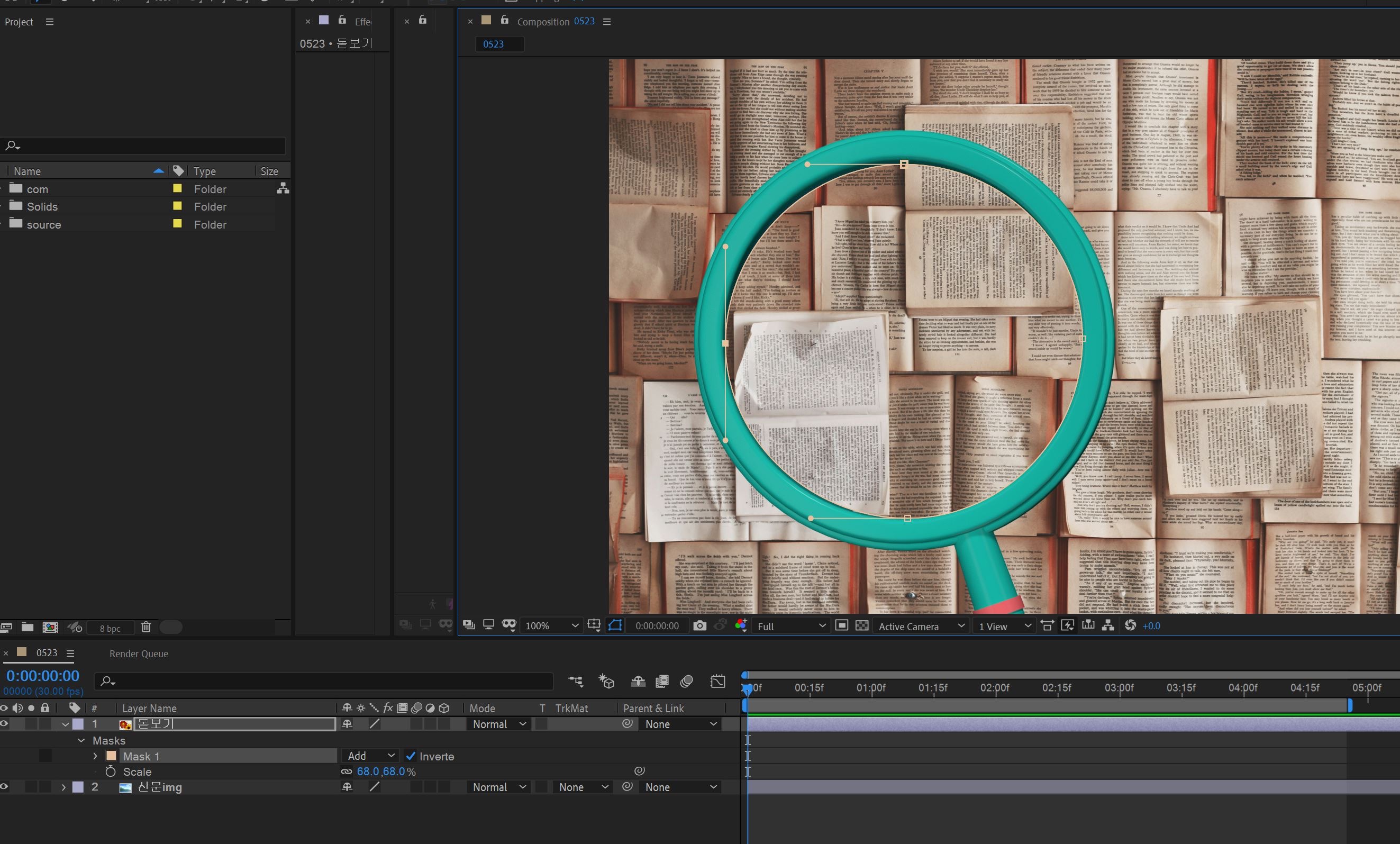Expand the 신문img layer properties
This screenshot has width=1400, height=844.
pyautogui.click(x=63, y=787)
